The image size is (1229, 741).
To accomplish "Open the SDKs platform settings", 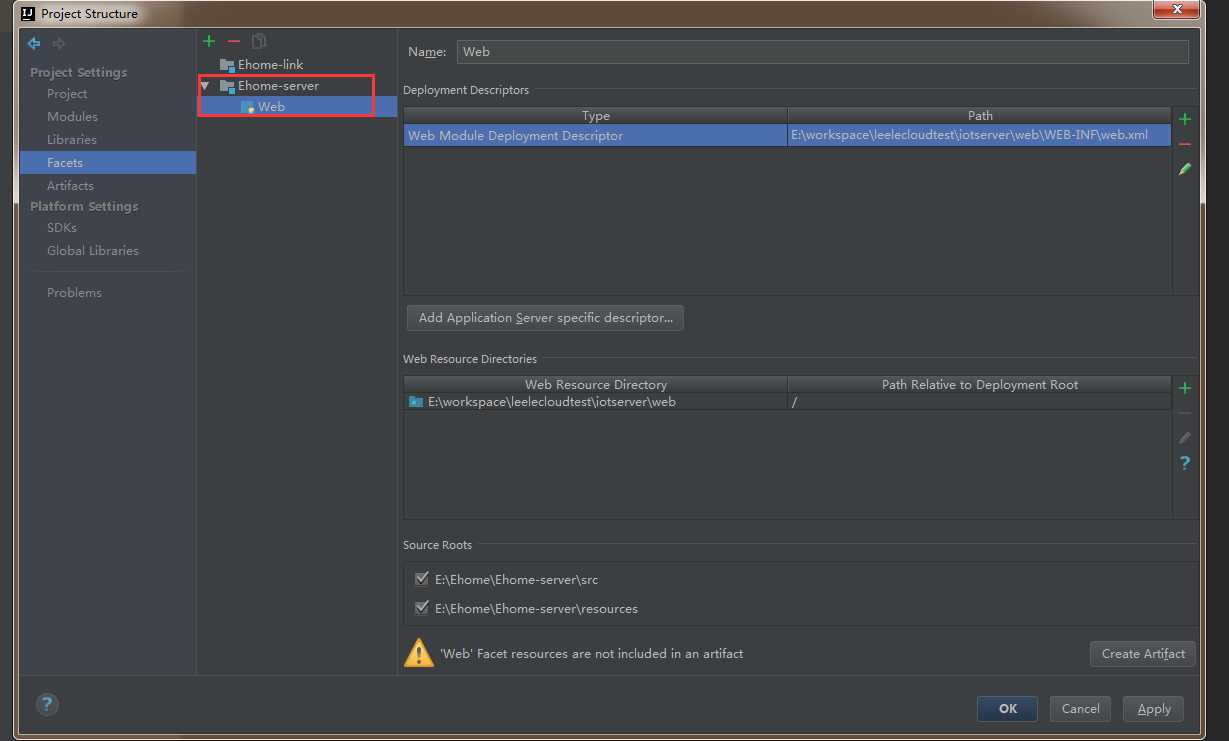I will click(x=62, y=228).
